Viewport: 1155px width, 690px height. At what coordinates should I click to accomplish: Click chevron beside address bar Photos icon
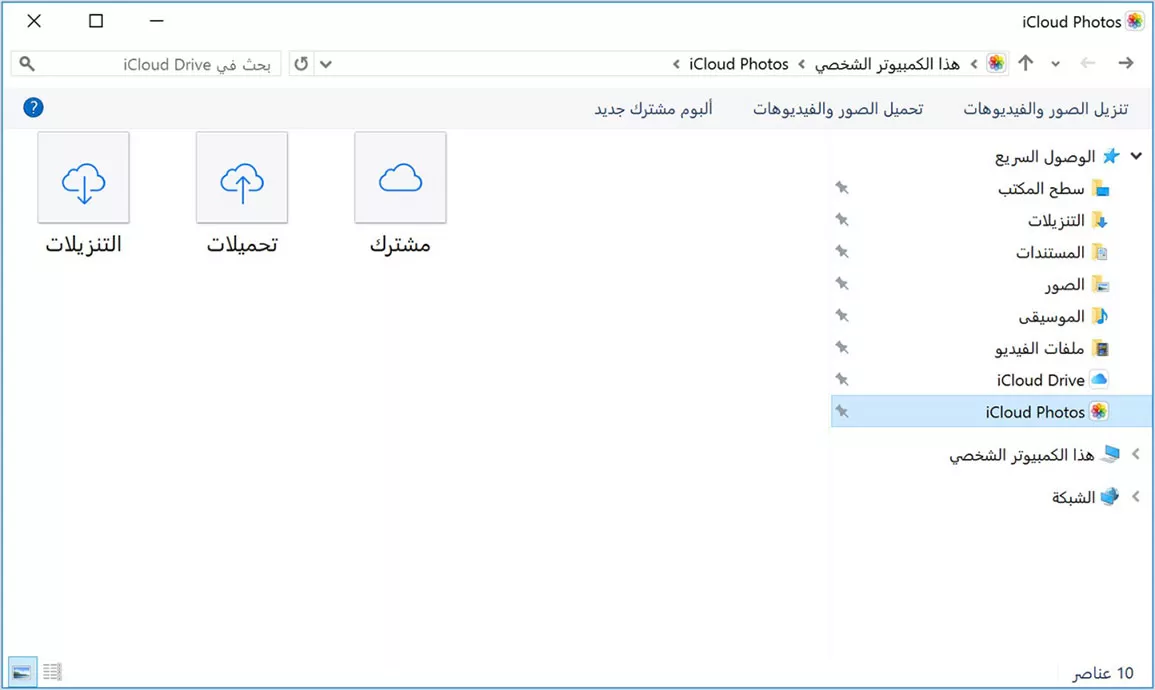tap(974, 65)
